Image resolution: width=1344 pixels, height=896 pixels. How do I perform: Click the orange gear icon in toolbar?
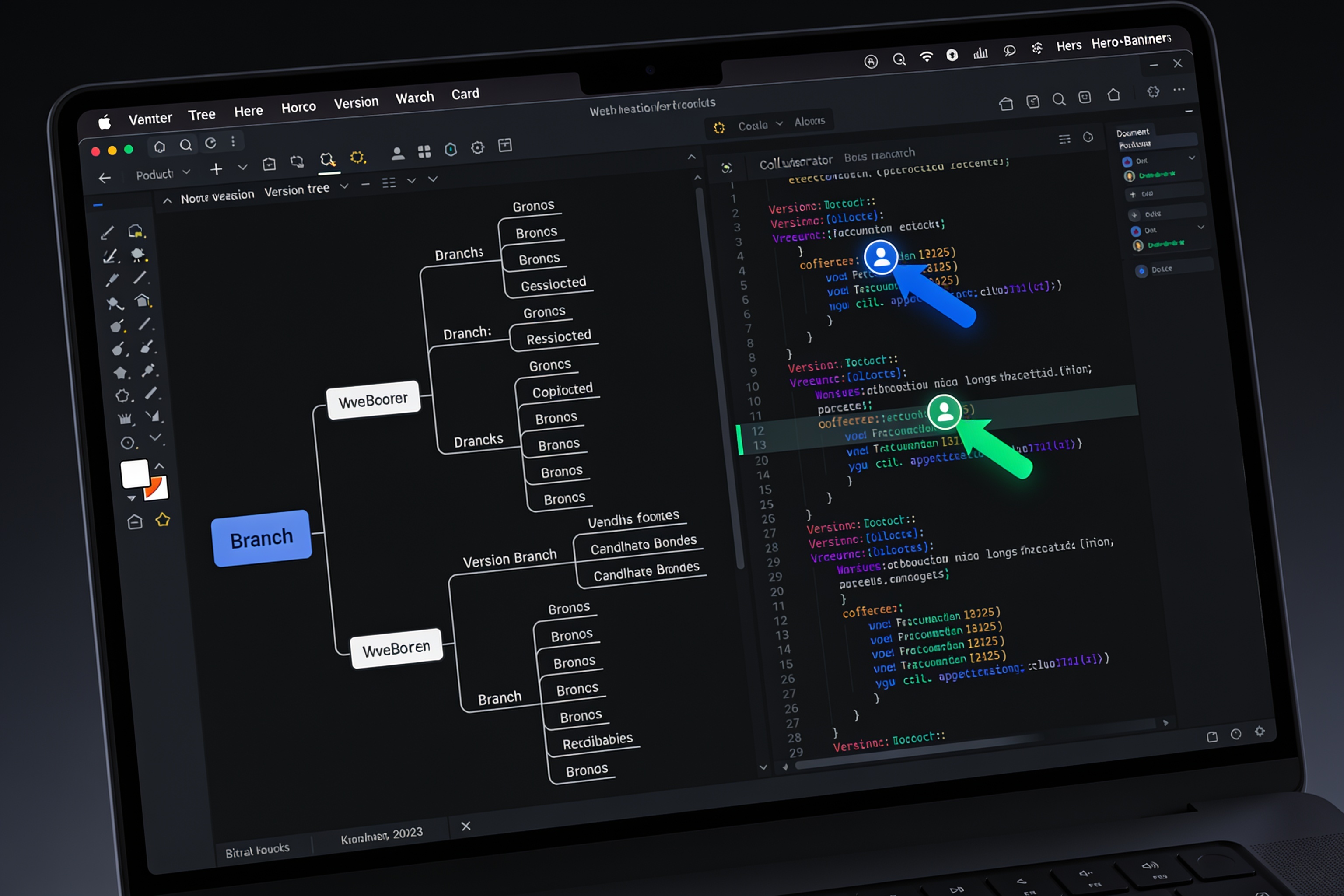click(x=358, y=157)
